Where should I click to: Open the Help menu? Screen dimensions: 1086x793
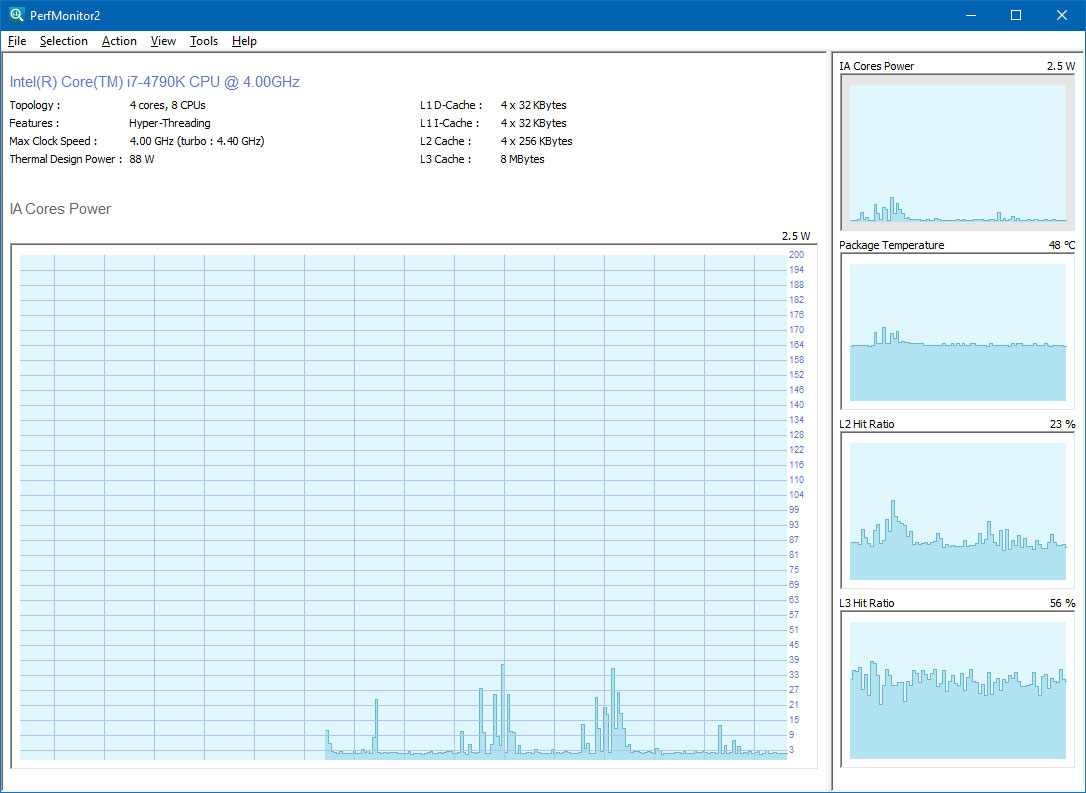coord(244,41)
